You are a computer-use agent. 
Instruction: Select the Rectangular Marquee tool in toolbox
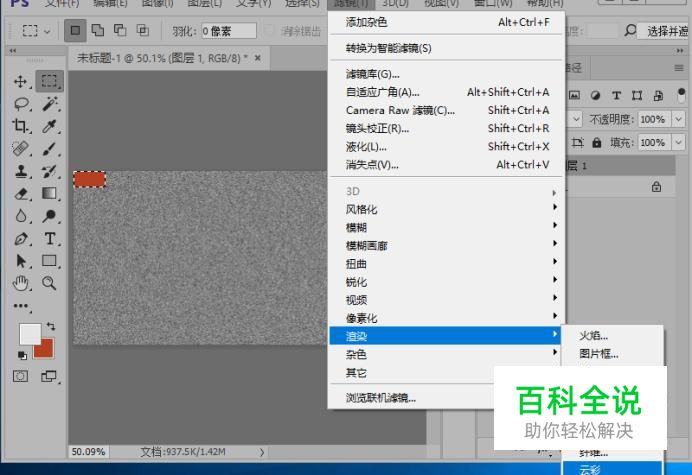pos(49,81)
